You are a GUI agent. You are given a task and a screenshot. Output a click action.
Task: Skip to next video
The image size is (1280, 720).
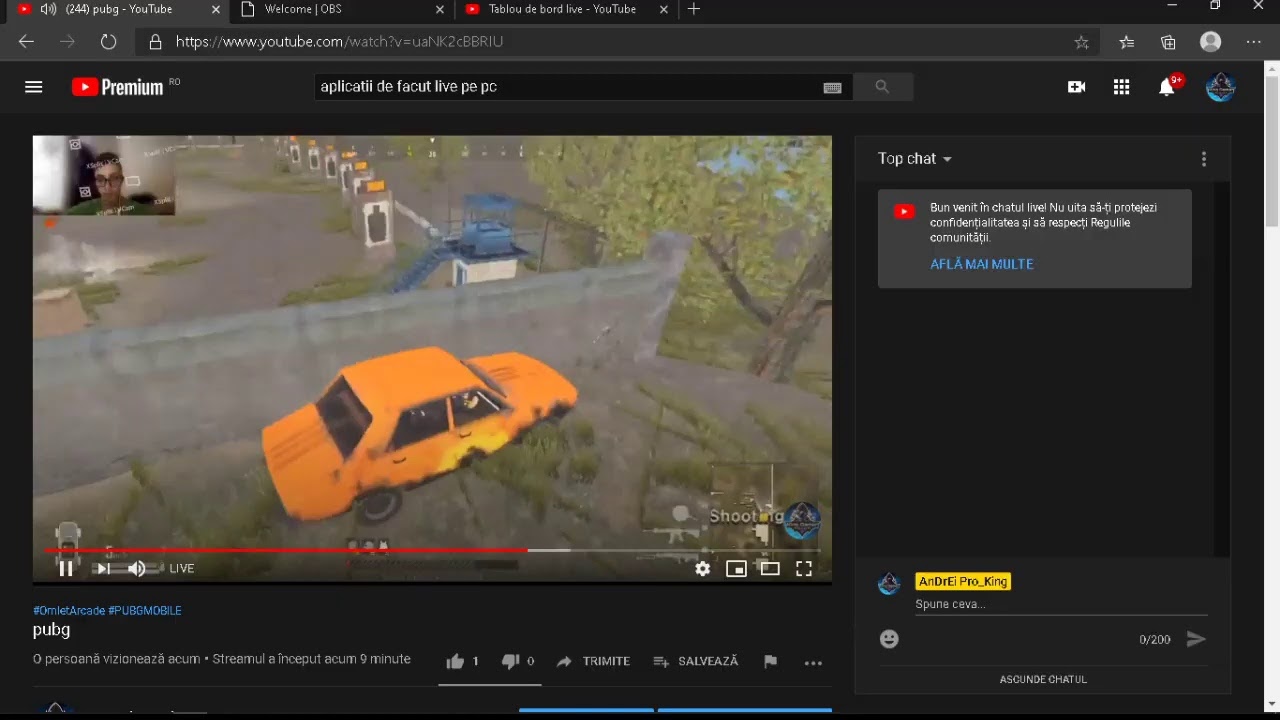102,568
